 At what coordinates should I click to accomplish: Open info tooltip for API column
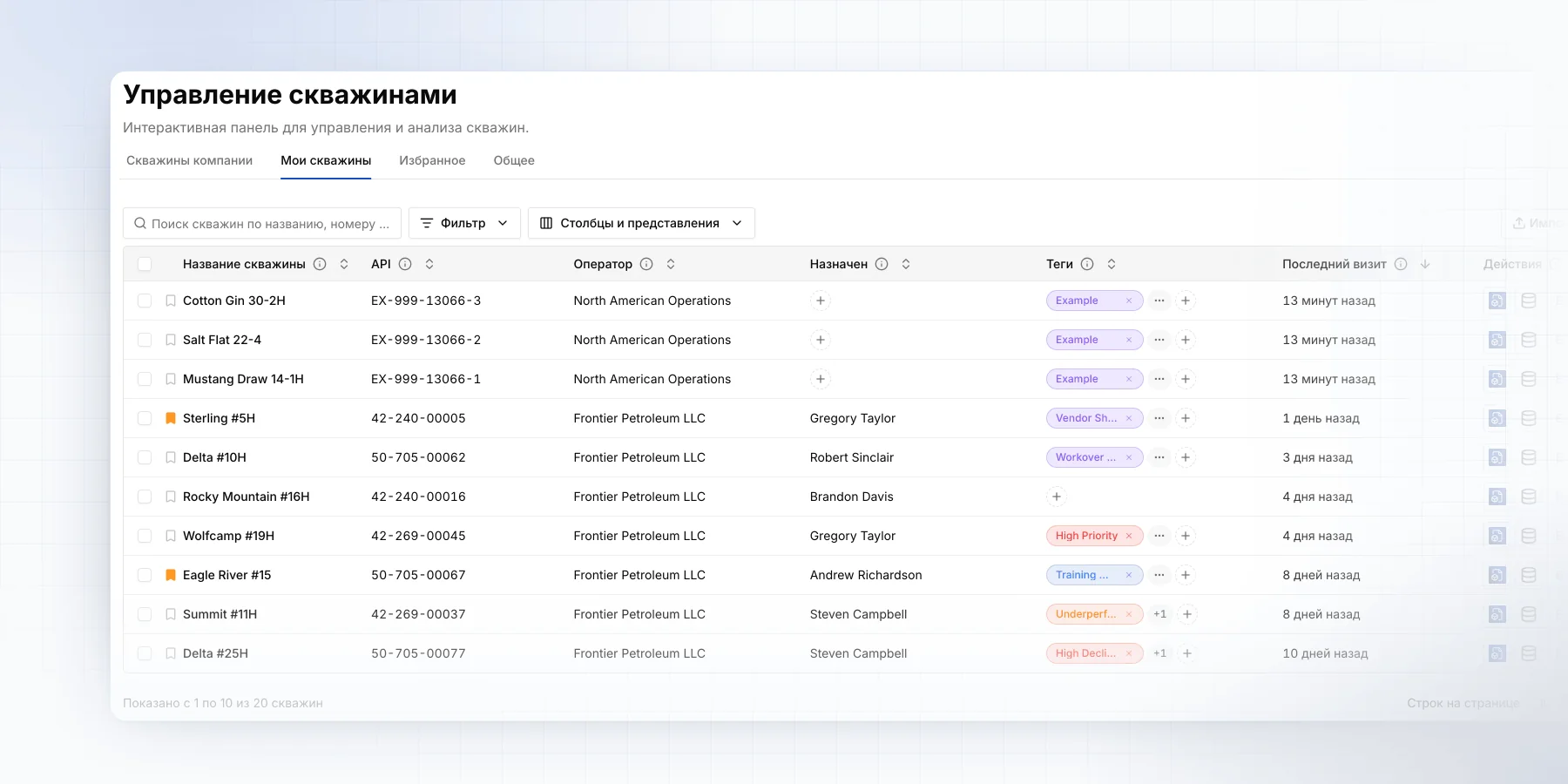[405, 264]
